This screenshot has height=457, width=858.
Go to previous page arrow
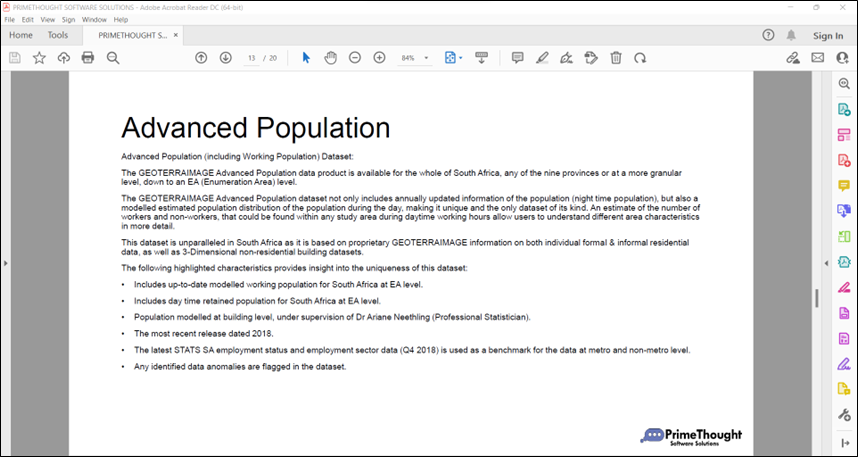point(201,58)
